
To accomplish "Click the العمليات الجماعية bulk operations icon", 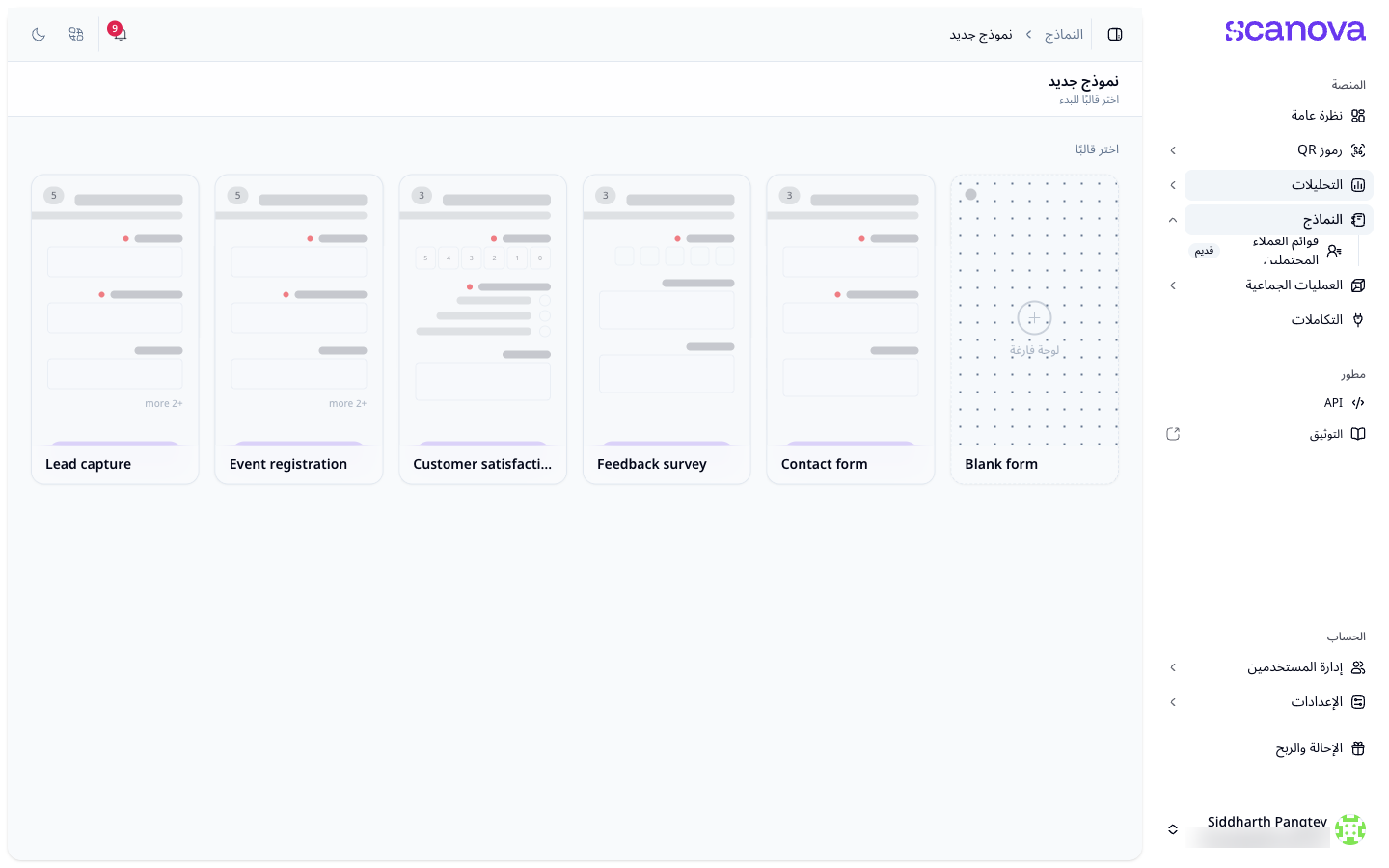I will pyautogui.click(x=1358, y=285).
